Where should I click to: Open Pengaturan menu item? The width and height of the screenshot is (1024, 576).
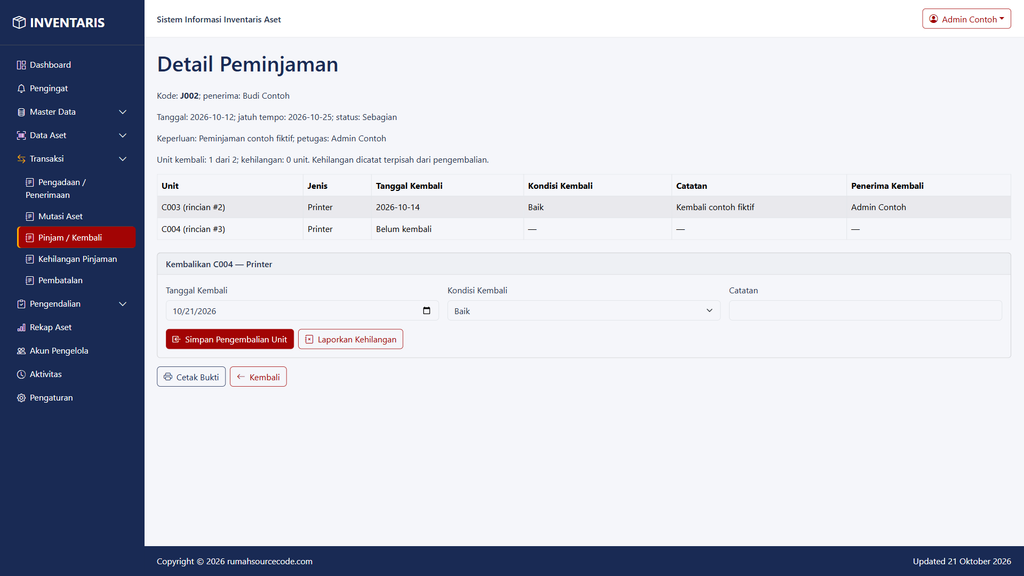pos(76,398)
